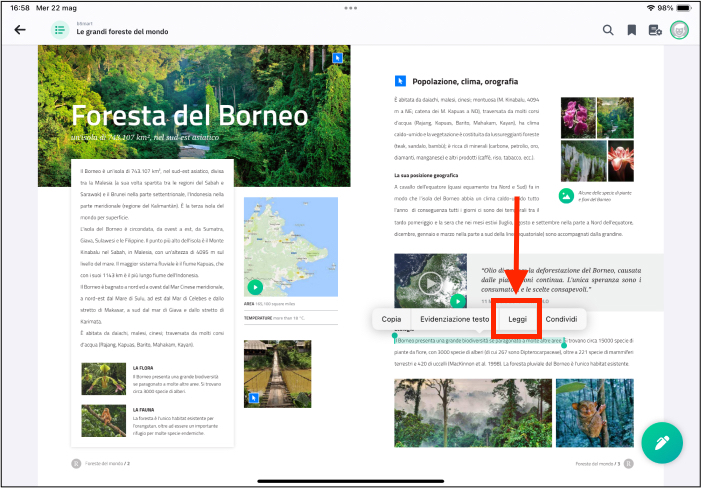Image resolution: width=701 pixels, height=488 pixels.
Task: Open search with the magnifier icon
Action: coord(608,30)
